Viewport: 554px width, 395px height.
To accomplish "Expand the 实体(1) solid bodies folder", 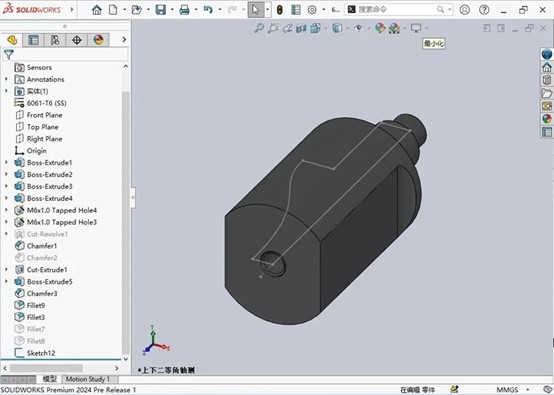I will [x=6, y=91].
